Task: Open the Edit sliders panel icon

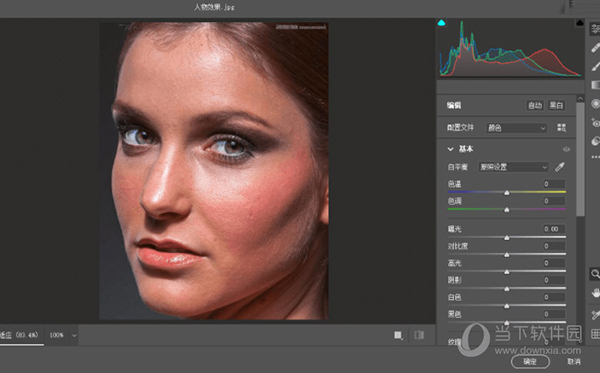Action: coord(595,29)
